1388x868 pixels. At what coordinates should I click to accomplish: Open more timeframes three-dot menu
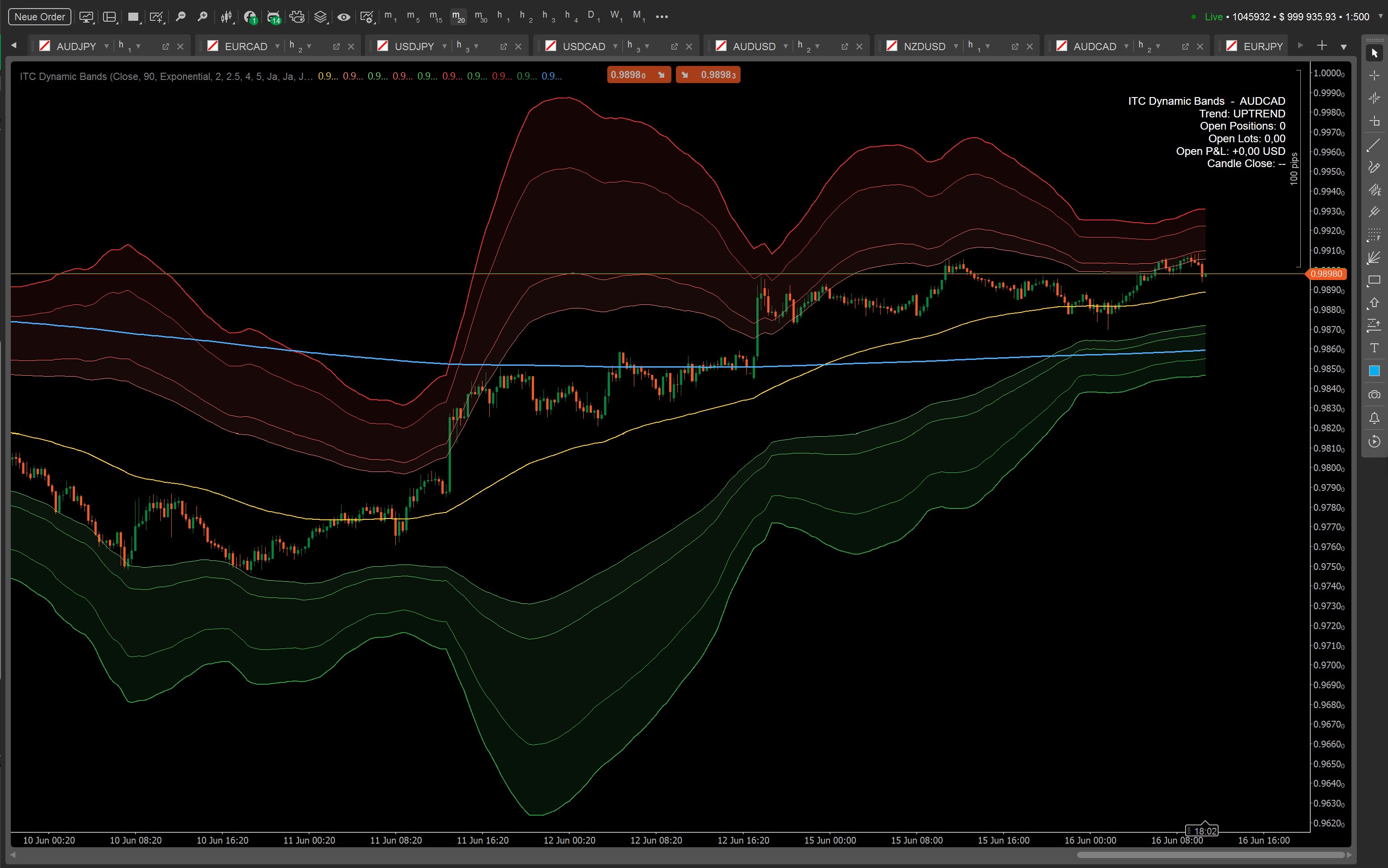point(661,17)
